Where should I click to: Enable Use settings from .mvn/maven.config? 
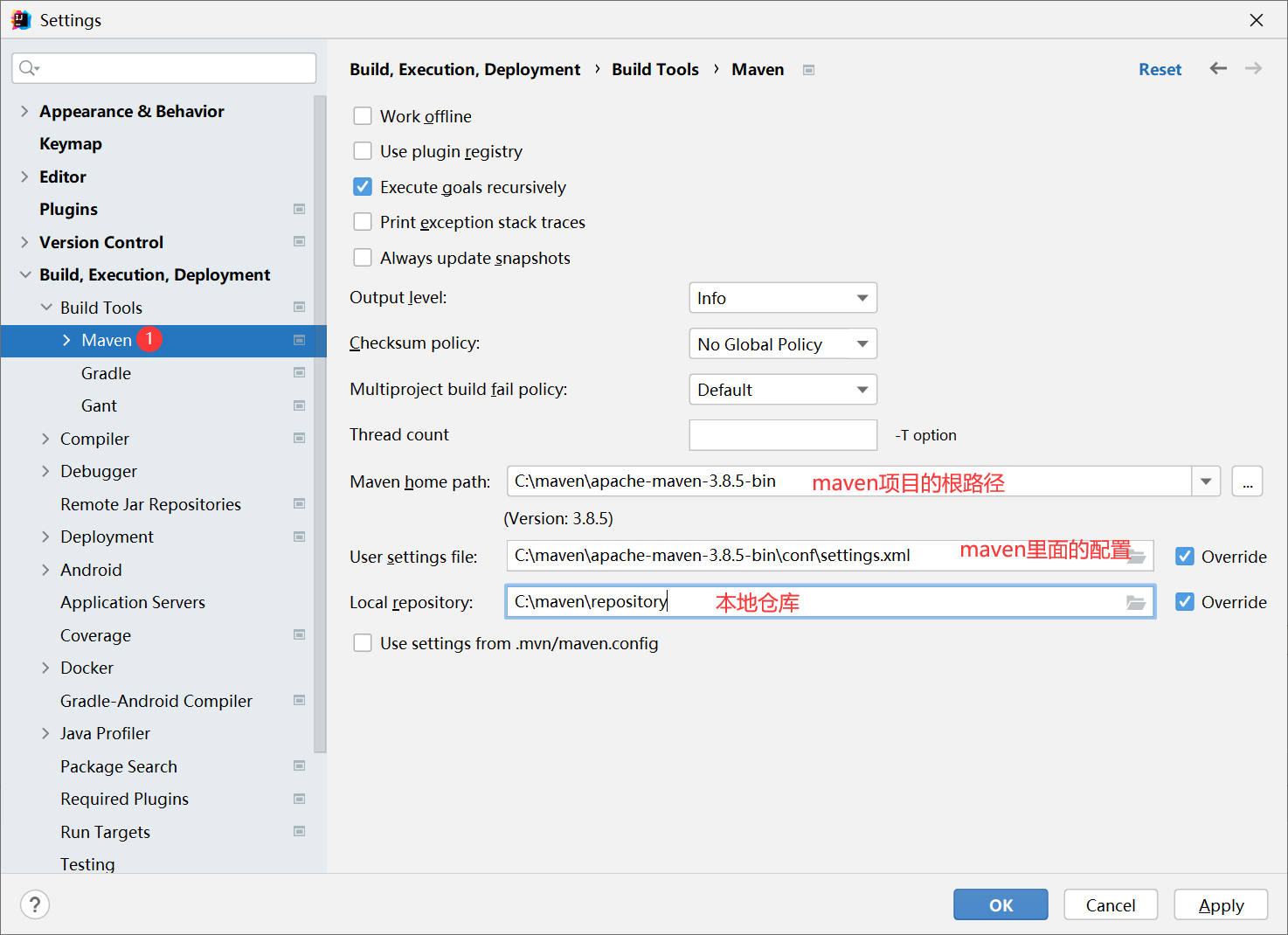pos(363,643)
